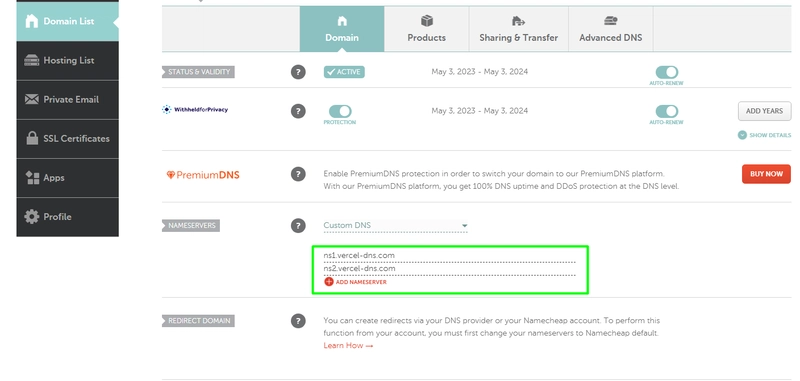Click help icon for PremiumDNS row
This screenshot has height=381, width=800.
tap(298, 174)
